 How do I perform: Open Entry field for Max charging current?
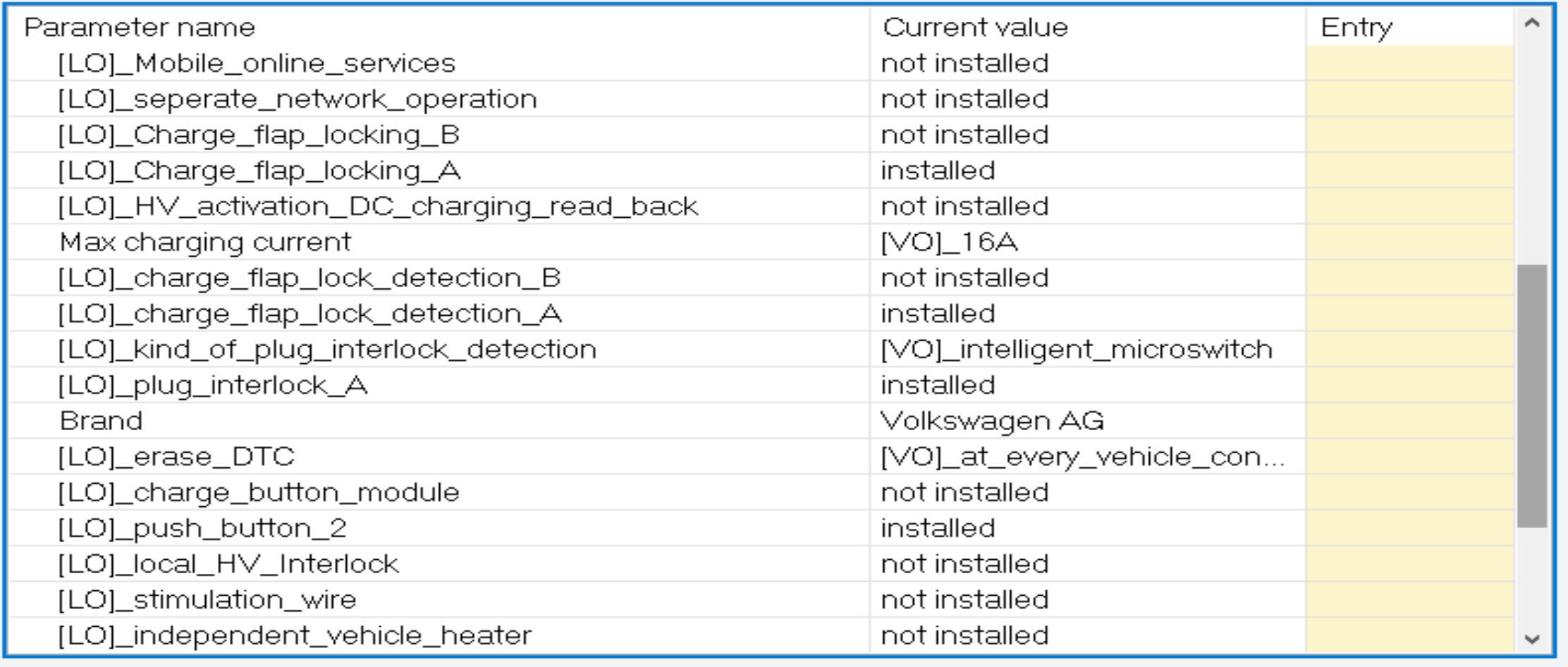(1409, 243)
